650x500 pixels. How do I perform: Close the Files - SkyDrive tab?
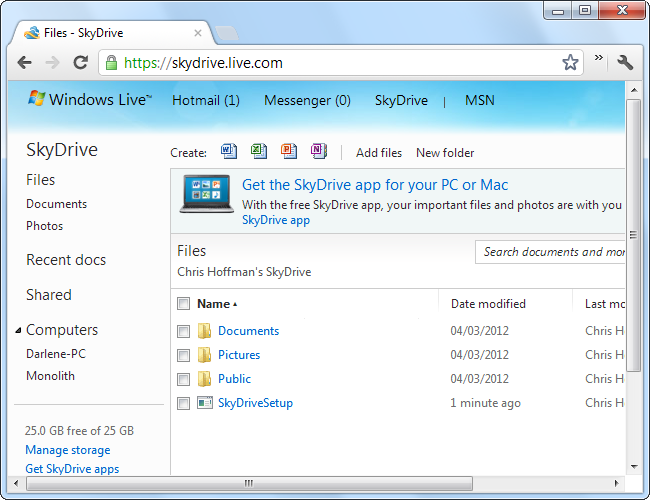click(x=198, y=33)
